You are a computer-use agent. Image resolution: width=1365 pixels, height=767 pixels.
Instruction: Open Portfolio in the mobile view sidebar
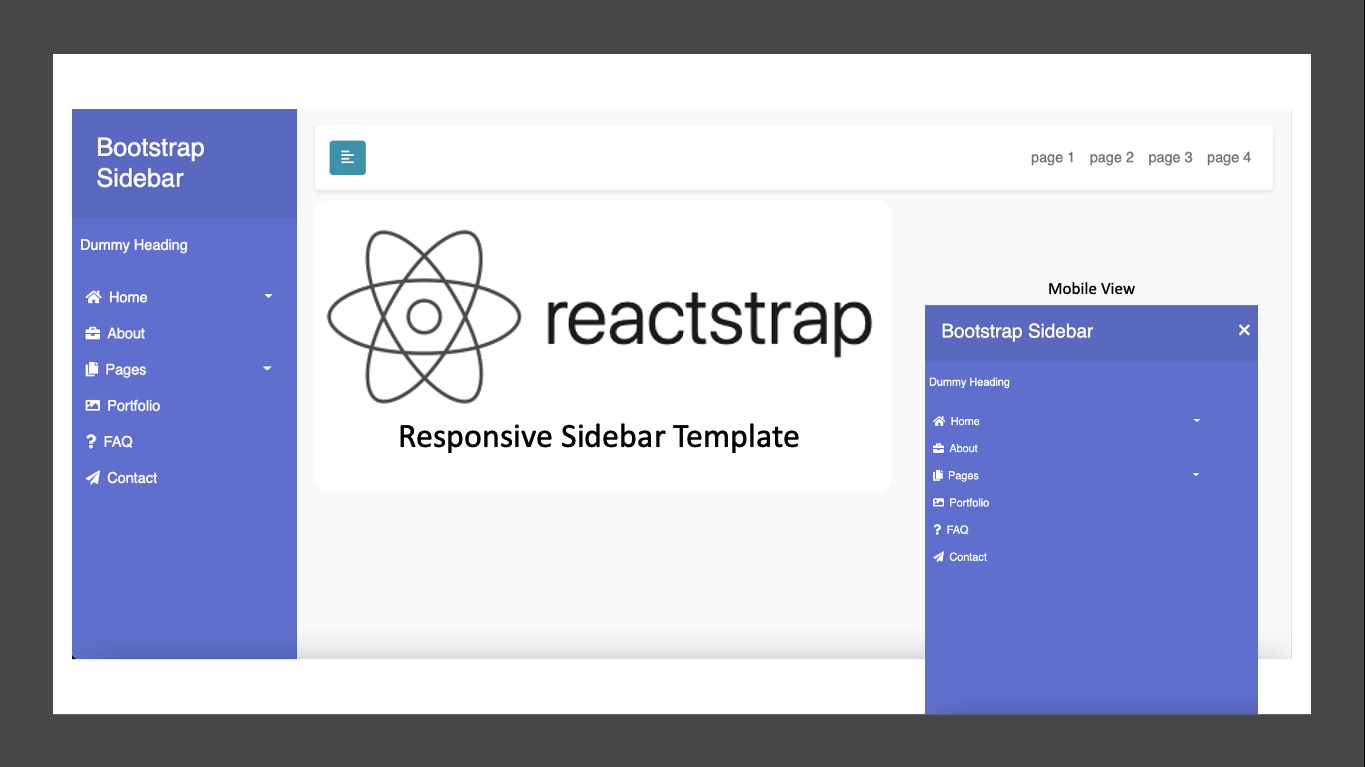tap(969, 502)
